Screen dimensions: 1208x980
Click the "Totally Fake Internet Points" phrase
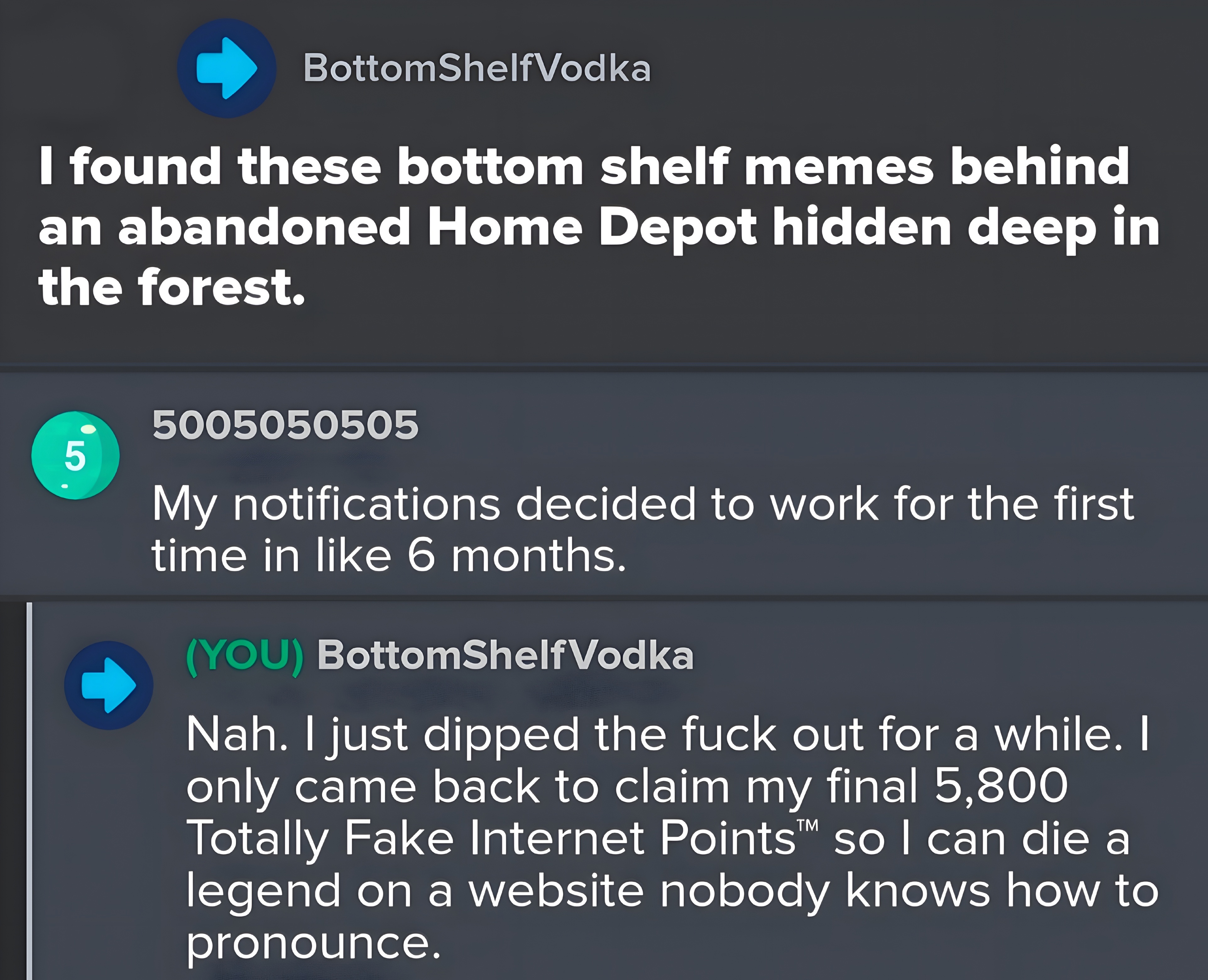pyautogui.click(x=491, y=838)
